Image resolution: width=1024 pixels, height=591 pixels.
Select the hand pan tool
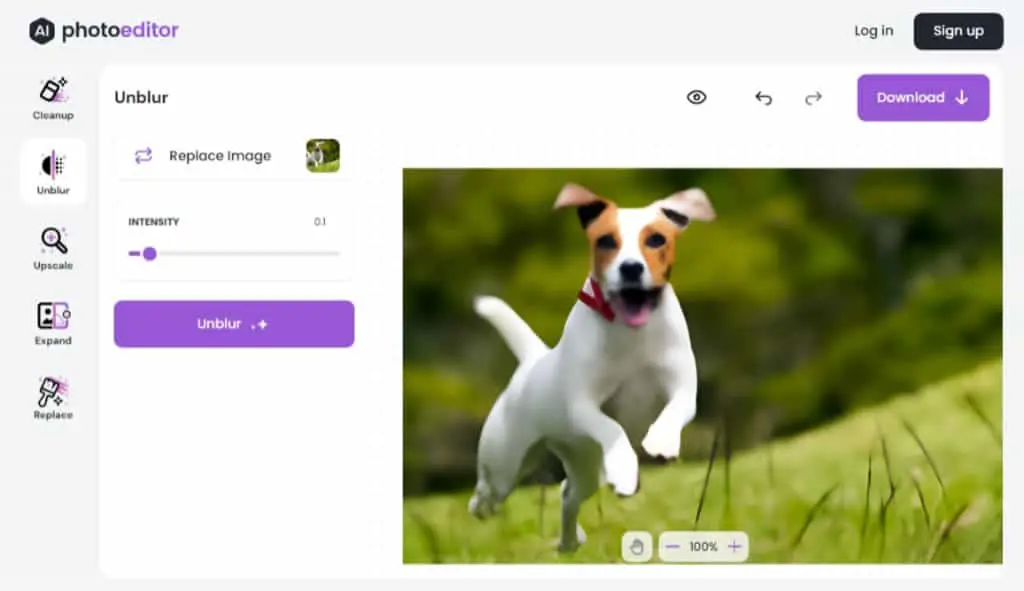(636, 547)
